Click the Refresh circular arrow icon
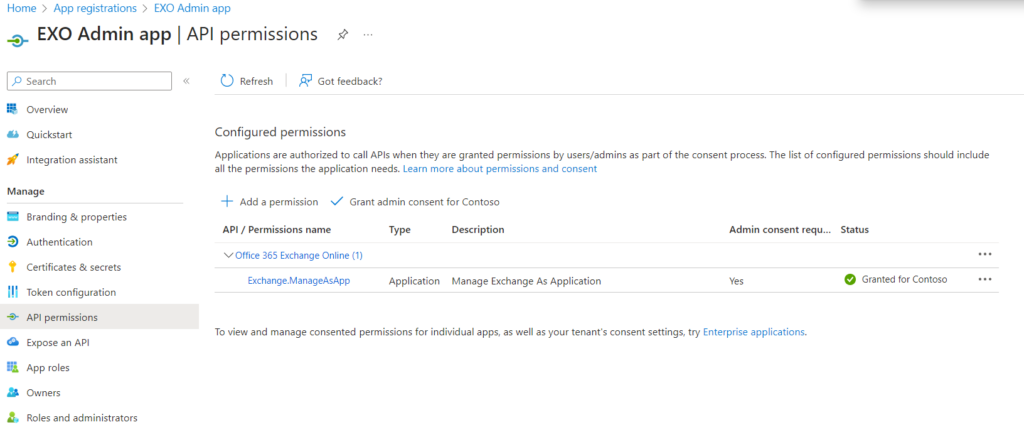The width and height of the screenshot is (1024, 432). (x=227, y=81)
